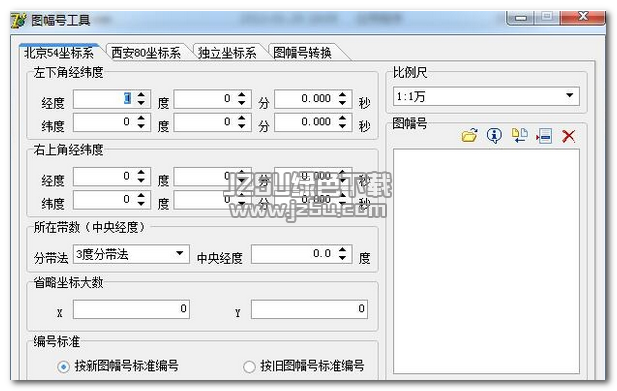Increase 左下角 经度 minutes with up arrow
Screen dimensions: 617x391
click(x=242, y=94)
